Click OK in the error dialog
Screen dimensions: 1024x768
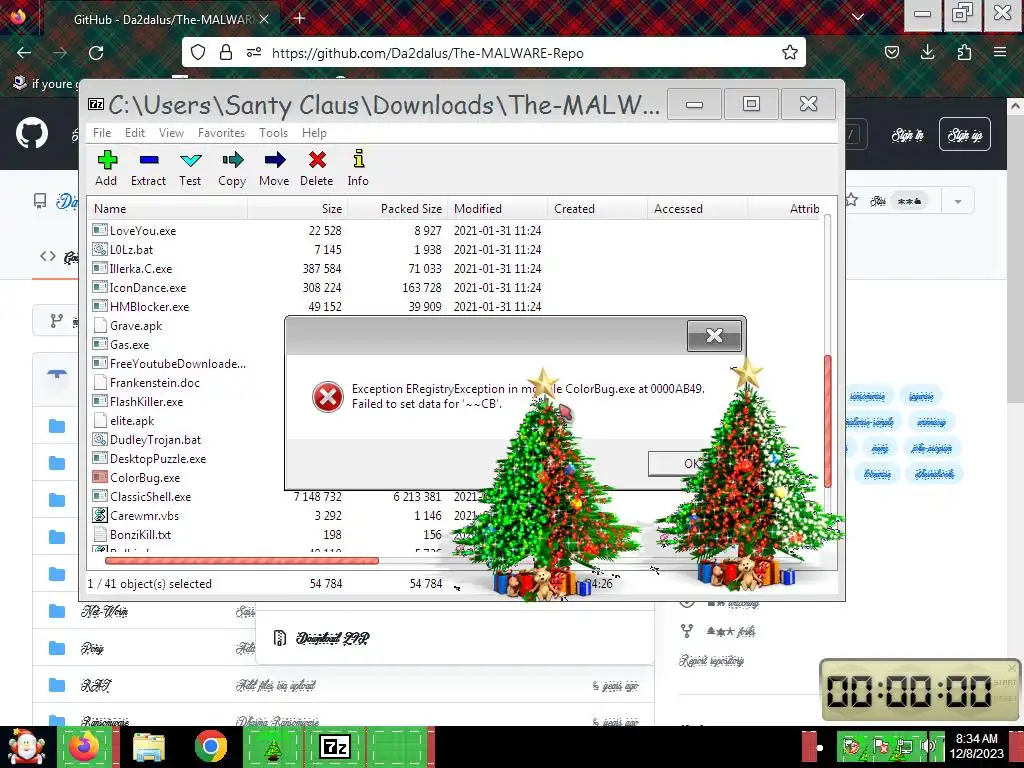tap(691, 463)
